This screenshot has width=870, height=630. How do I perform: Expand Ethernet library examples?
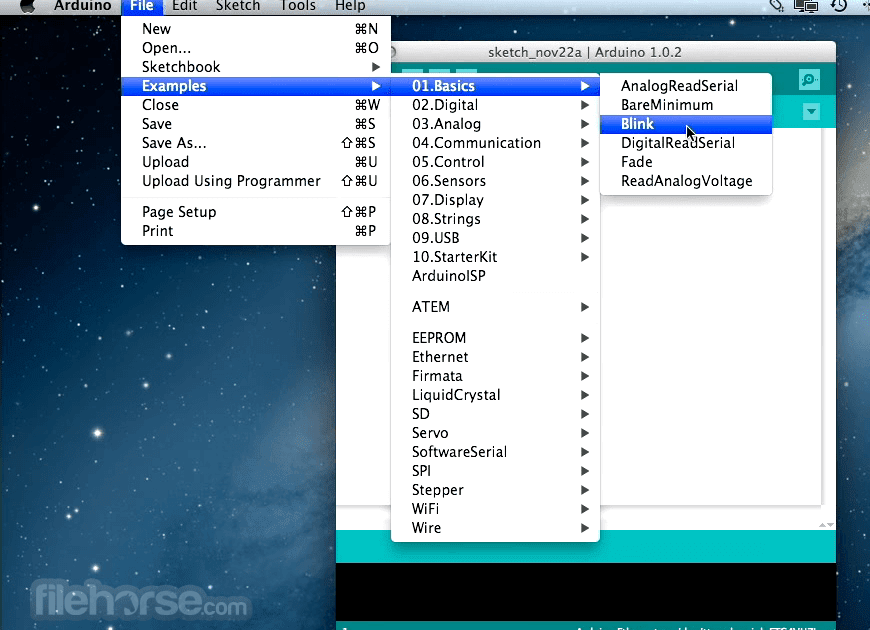point(495,356)
